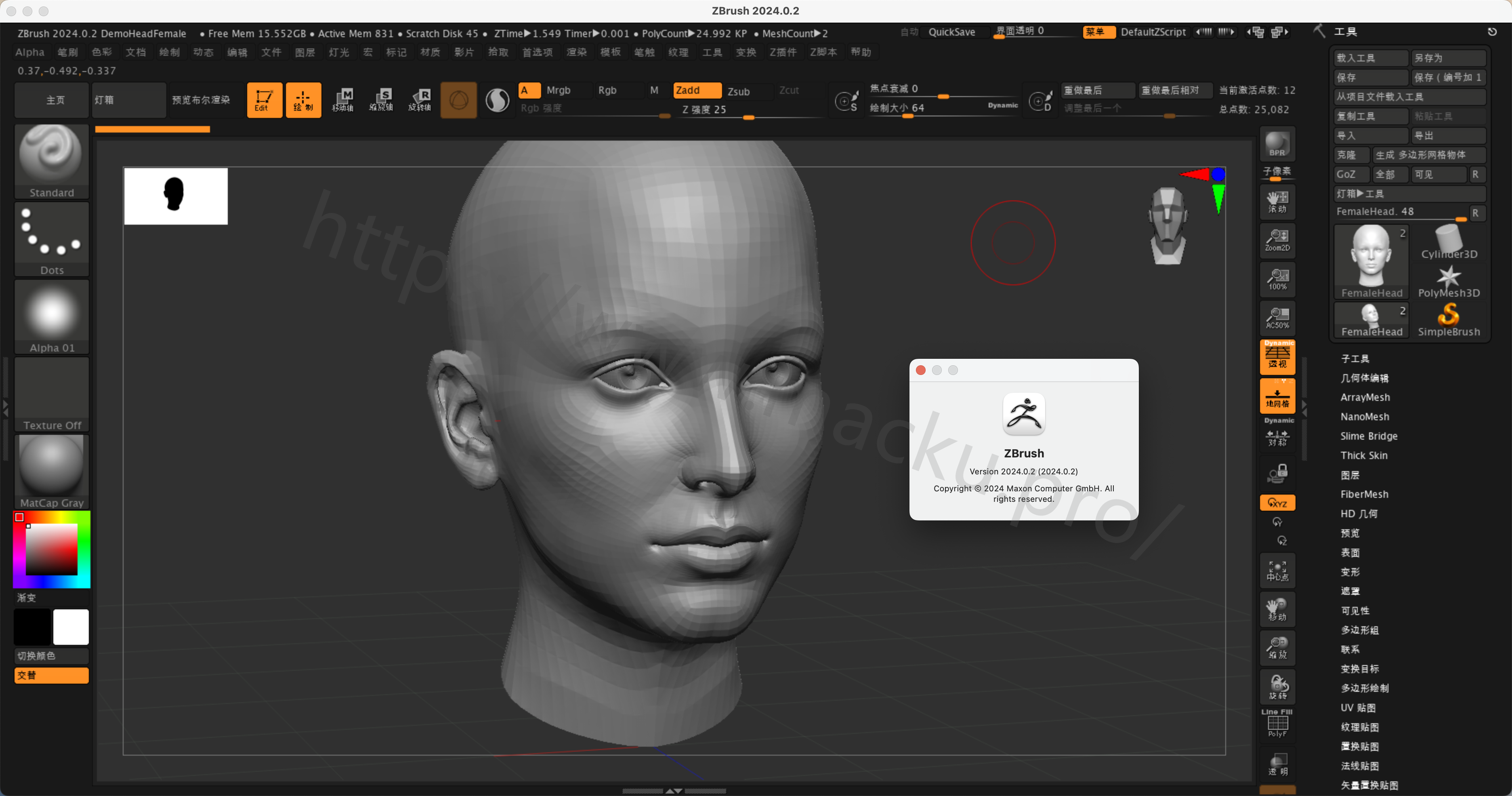Viewport: 1512px width, 796px height.
Task: Click the right shelf Rotate view button
Action: point(1277,687)
